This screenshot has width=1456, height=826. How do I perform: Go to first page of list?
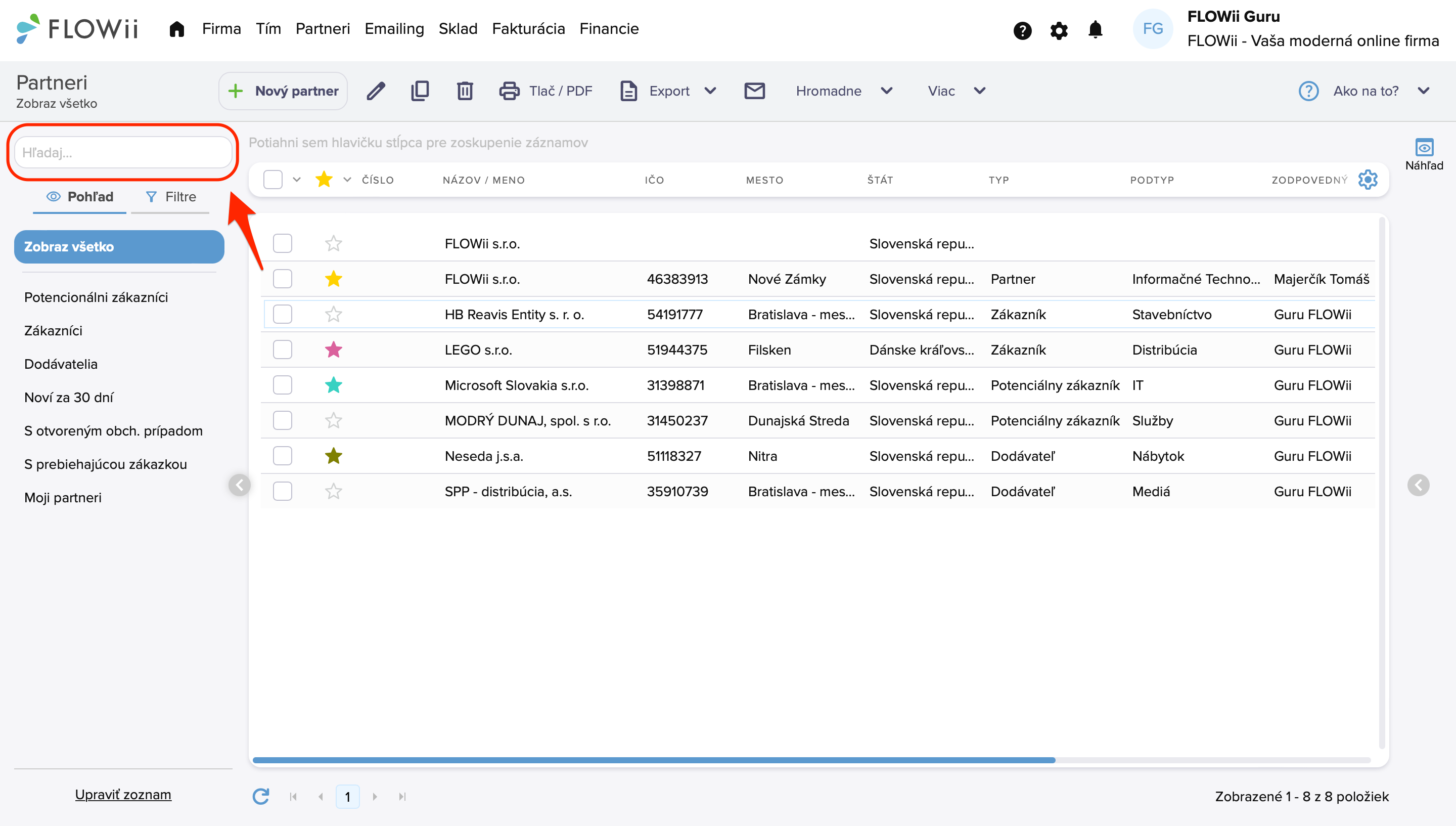pos(293,797)
